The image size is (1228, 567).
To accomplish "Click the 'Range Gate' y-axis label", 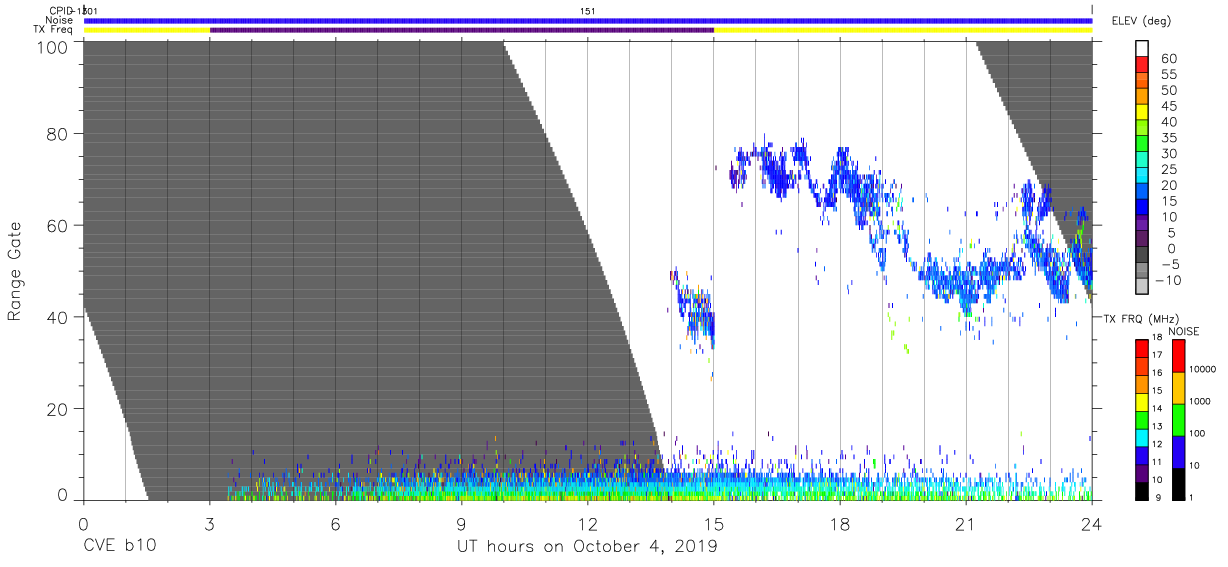I will point(15,272).
